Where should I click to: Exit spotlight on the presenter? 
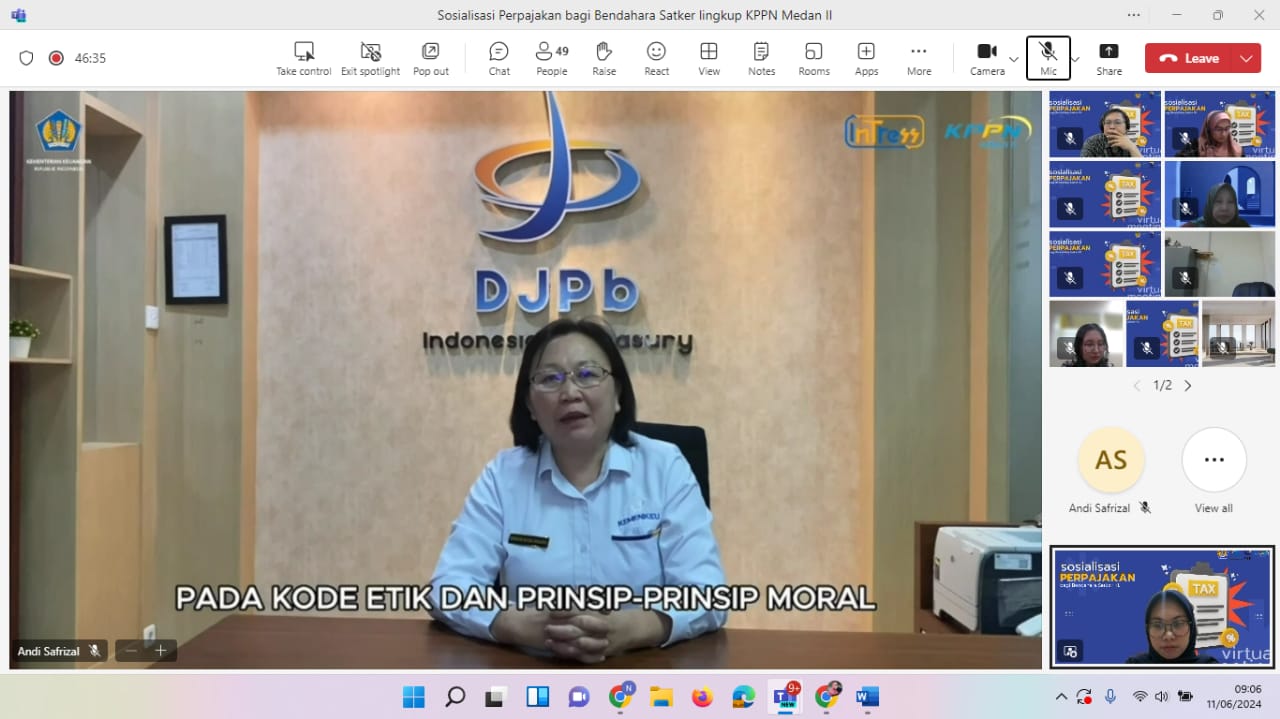pos(370,58)
